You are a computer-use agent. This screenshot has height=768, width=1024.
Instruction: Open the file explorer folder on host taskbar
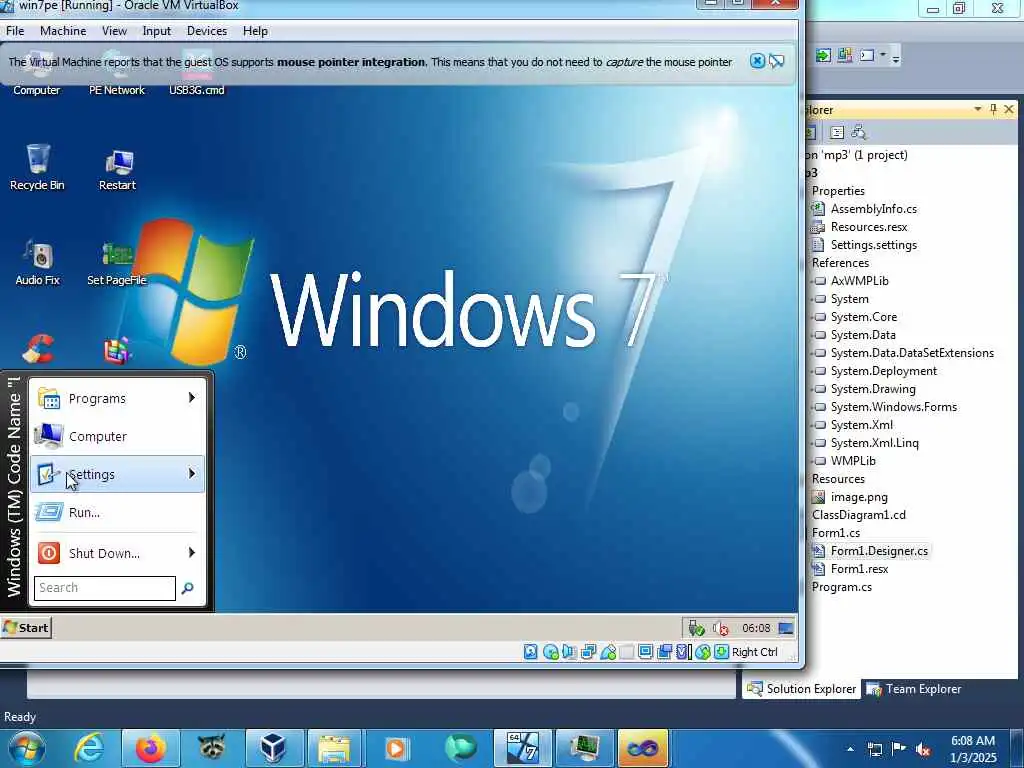coord(335,748)
